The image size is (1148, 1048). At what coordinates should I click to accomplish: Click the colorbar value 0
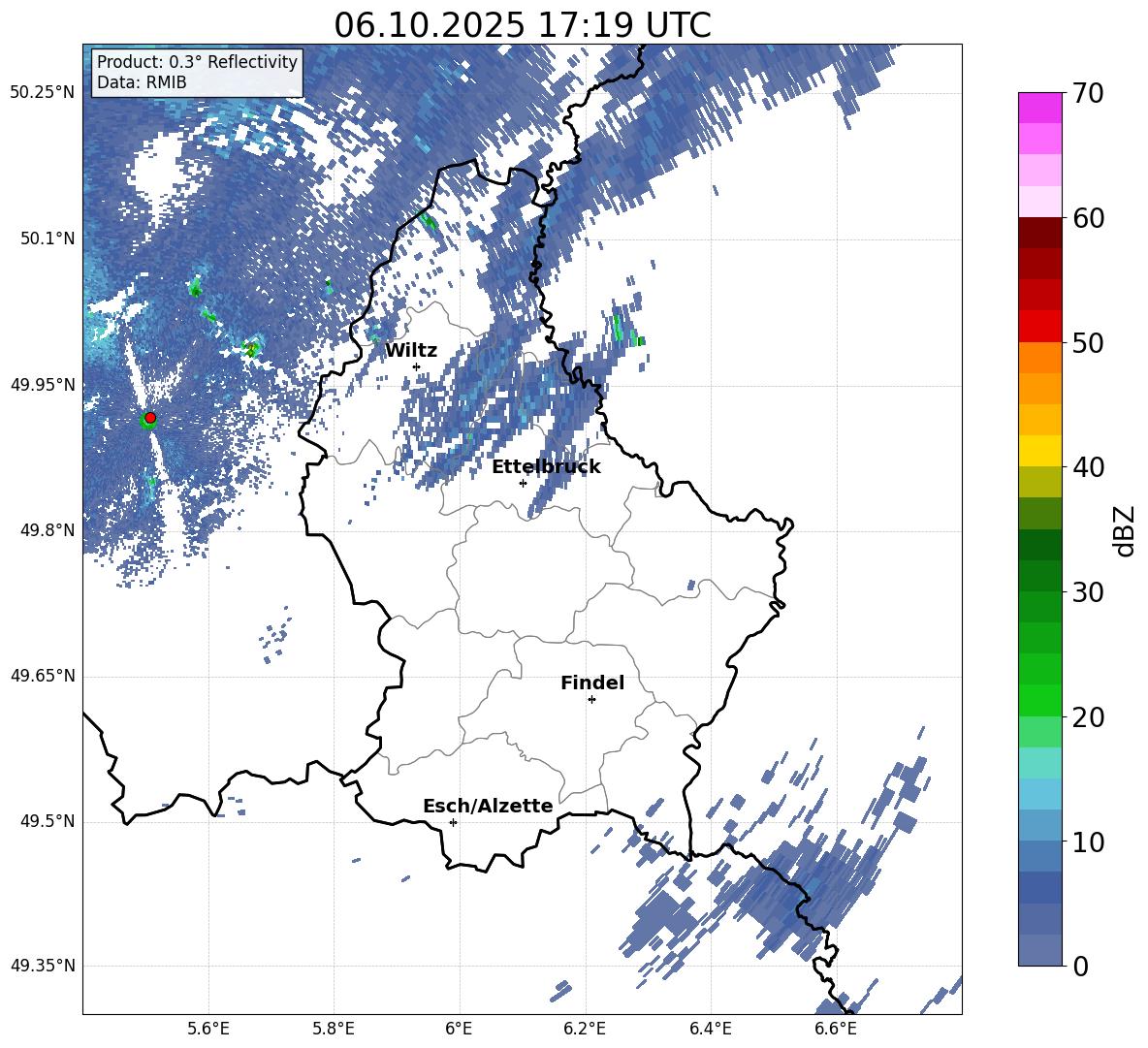click(1080, 966)
